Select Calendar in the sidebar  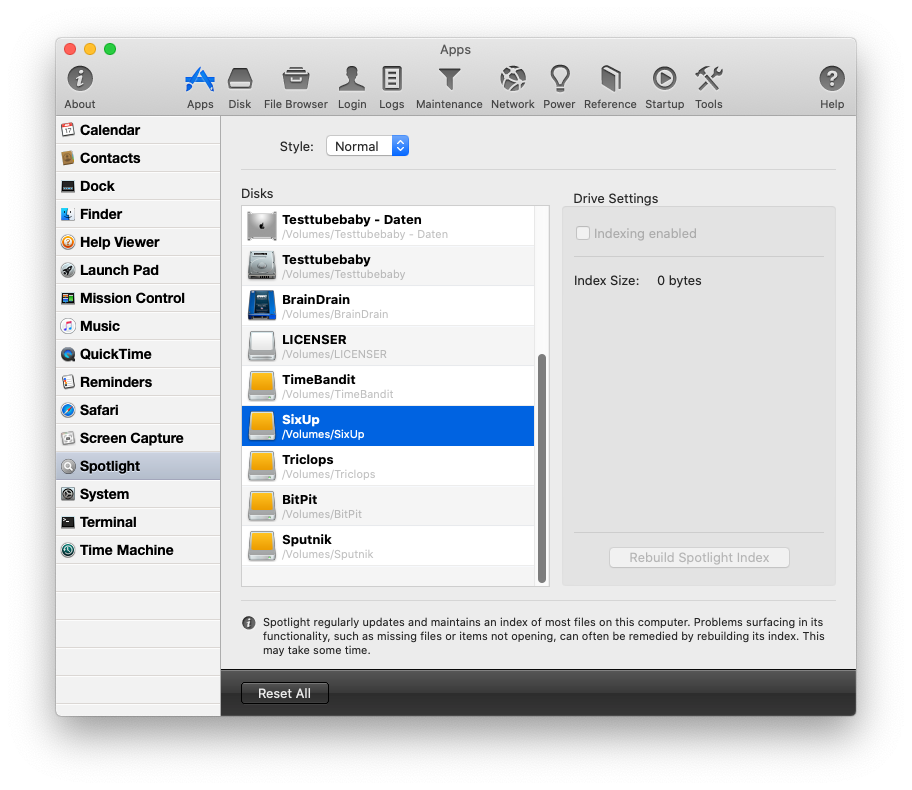[x=138, y=130]
